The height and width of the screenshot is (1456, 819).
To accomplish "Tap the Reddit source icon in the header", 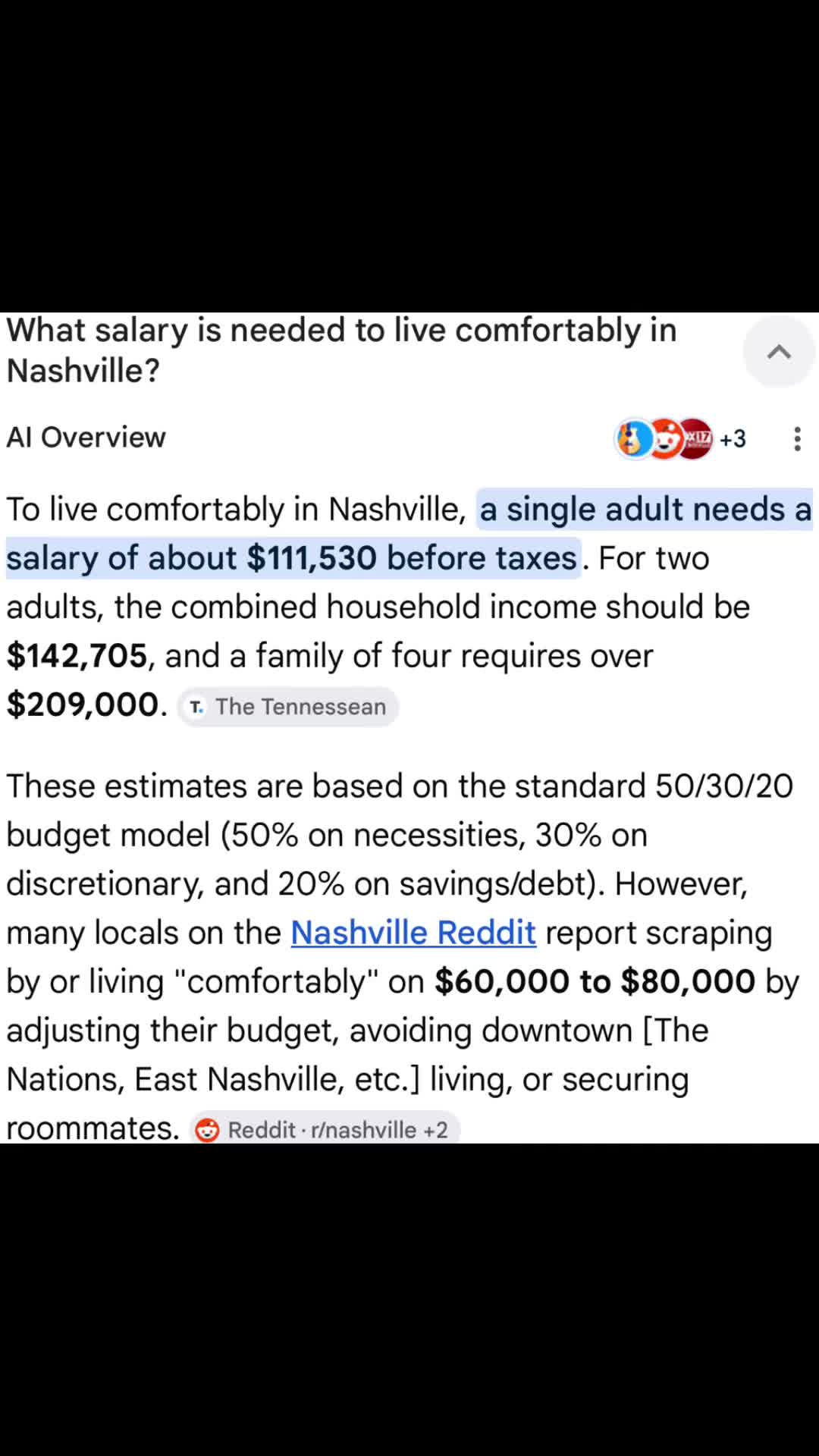I will pyautogui.click(x=664, y=438).
